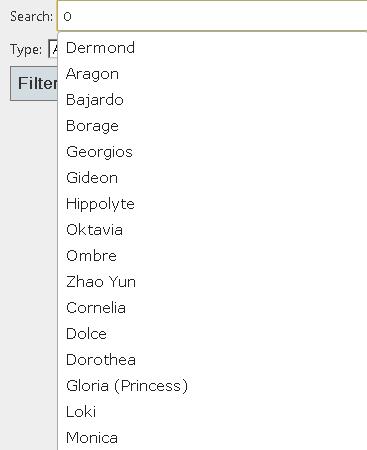Select Dermond from the suggestion list
Screen dimensions: 367x450
[x=212, y=48]
